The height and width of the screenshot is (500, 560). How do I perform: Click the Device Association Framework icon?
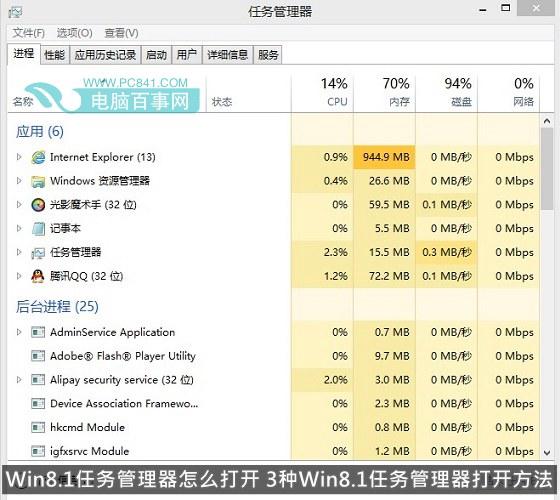[x=38, y=404]
